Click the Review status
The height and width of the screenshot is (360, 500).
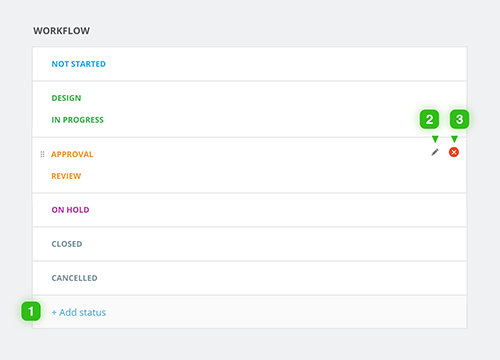pyautogui.click(x=66, y=176)
